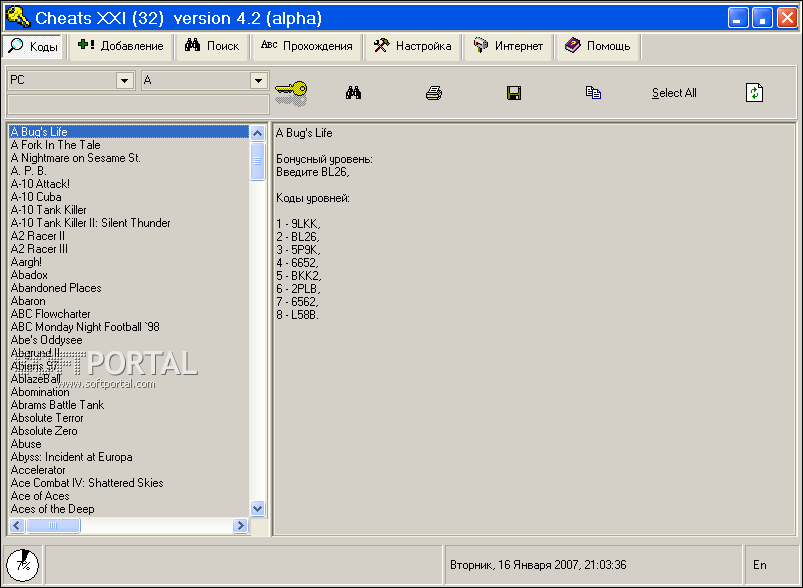Select A2 Racer III in the list
The height and width of the screenshot is (588, 803).
coord(129,249)
